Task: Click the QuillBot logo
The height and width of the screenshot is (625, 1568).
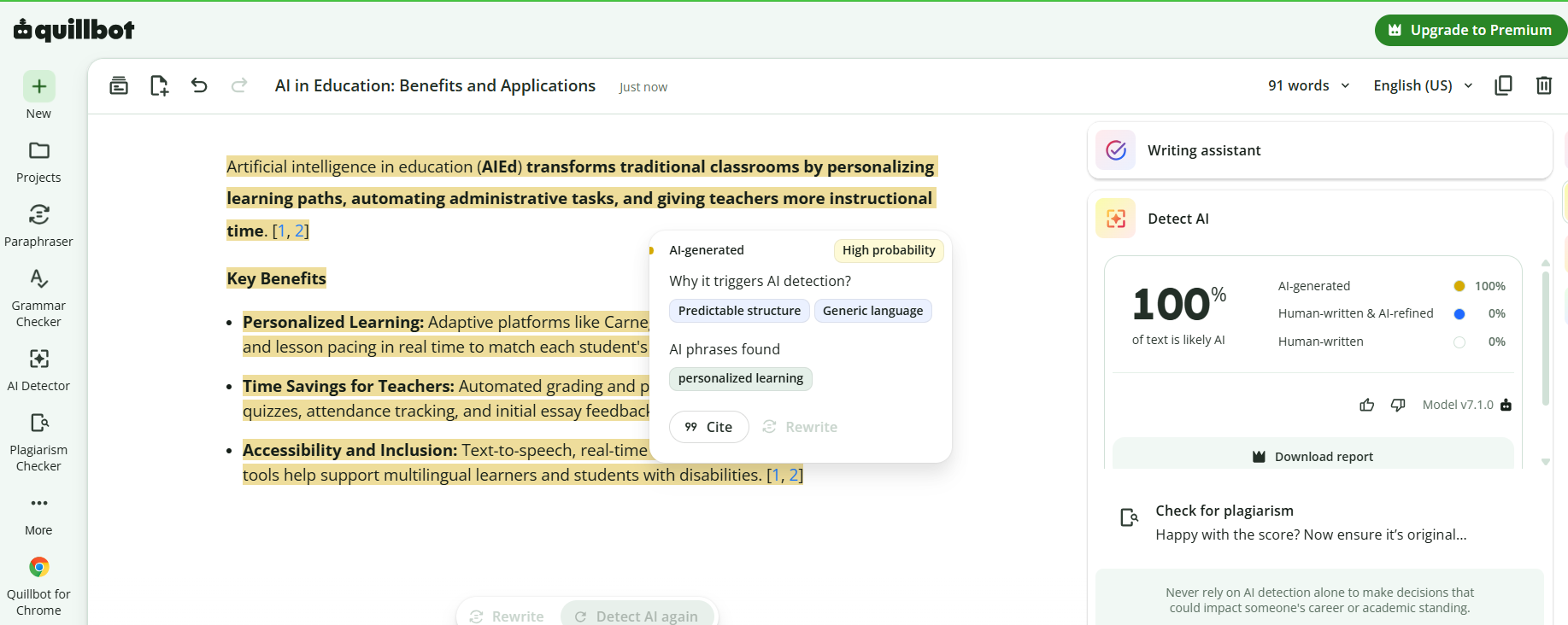Action: point(74,30)
